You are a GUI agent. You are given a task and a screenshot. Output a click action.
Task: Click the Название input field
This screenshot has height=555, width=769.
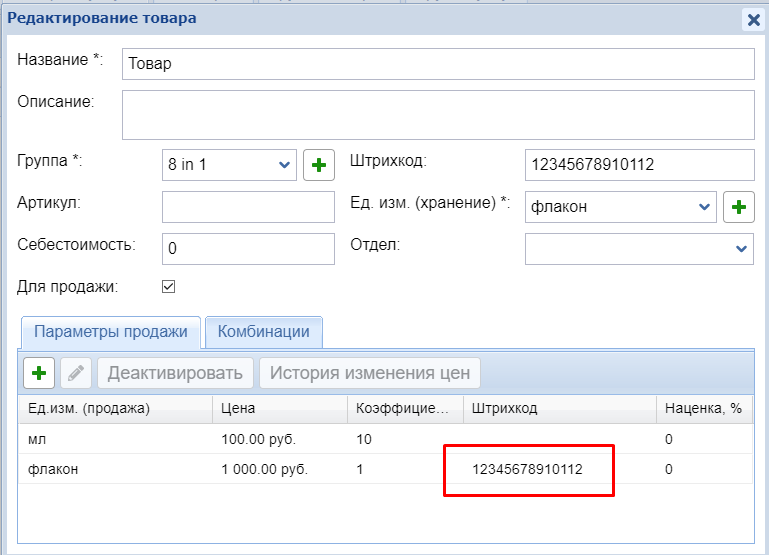coord(437,63)
